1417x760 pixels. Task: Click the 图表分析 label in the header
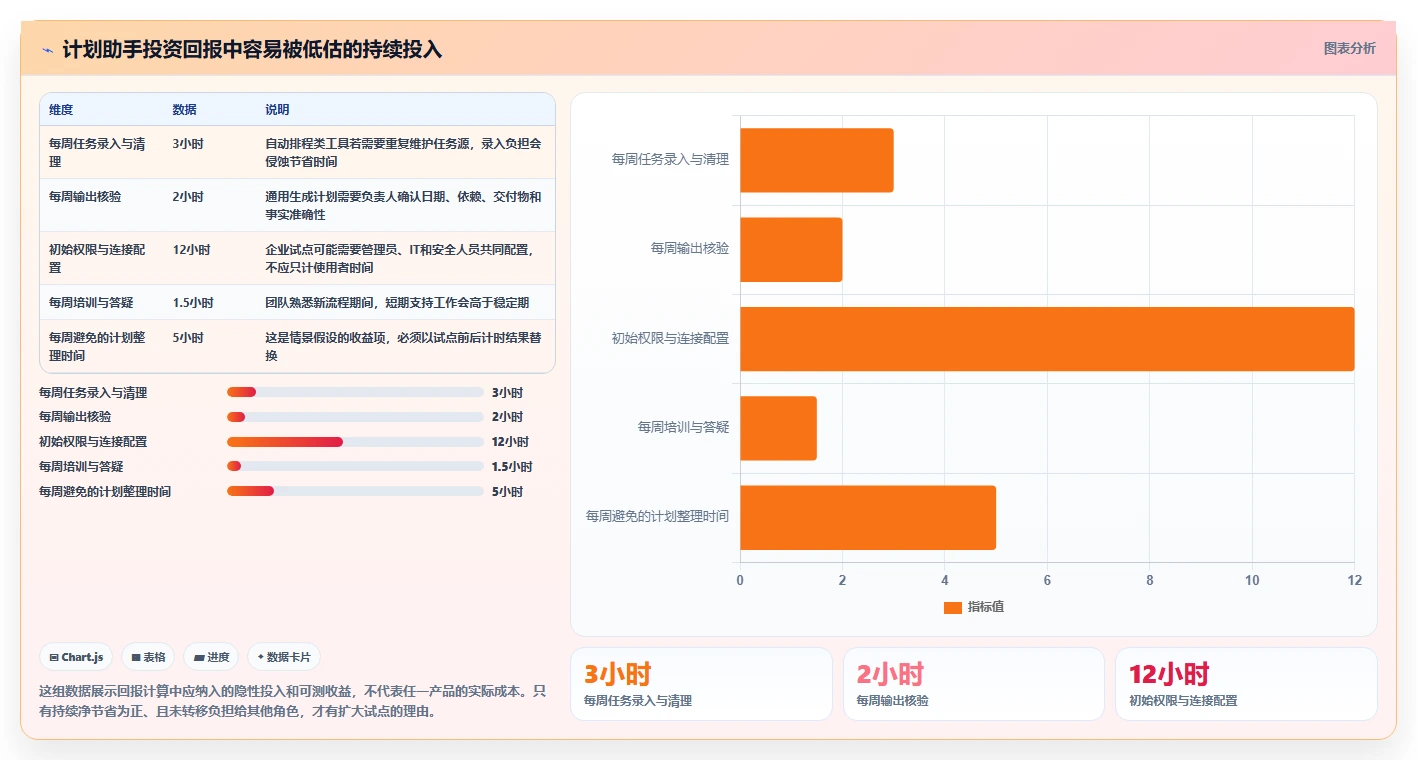1349,48
